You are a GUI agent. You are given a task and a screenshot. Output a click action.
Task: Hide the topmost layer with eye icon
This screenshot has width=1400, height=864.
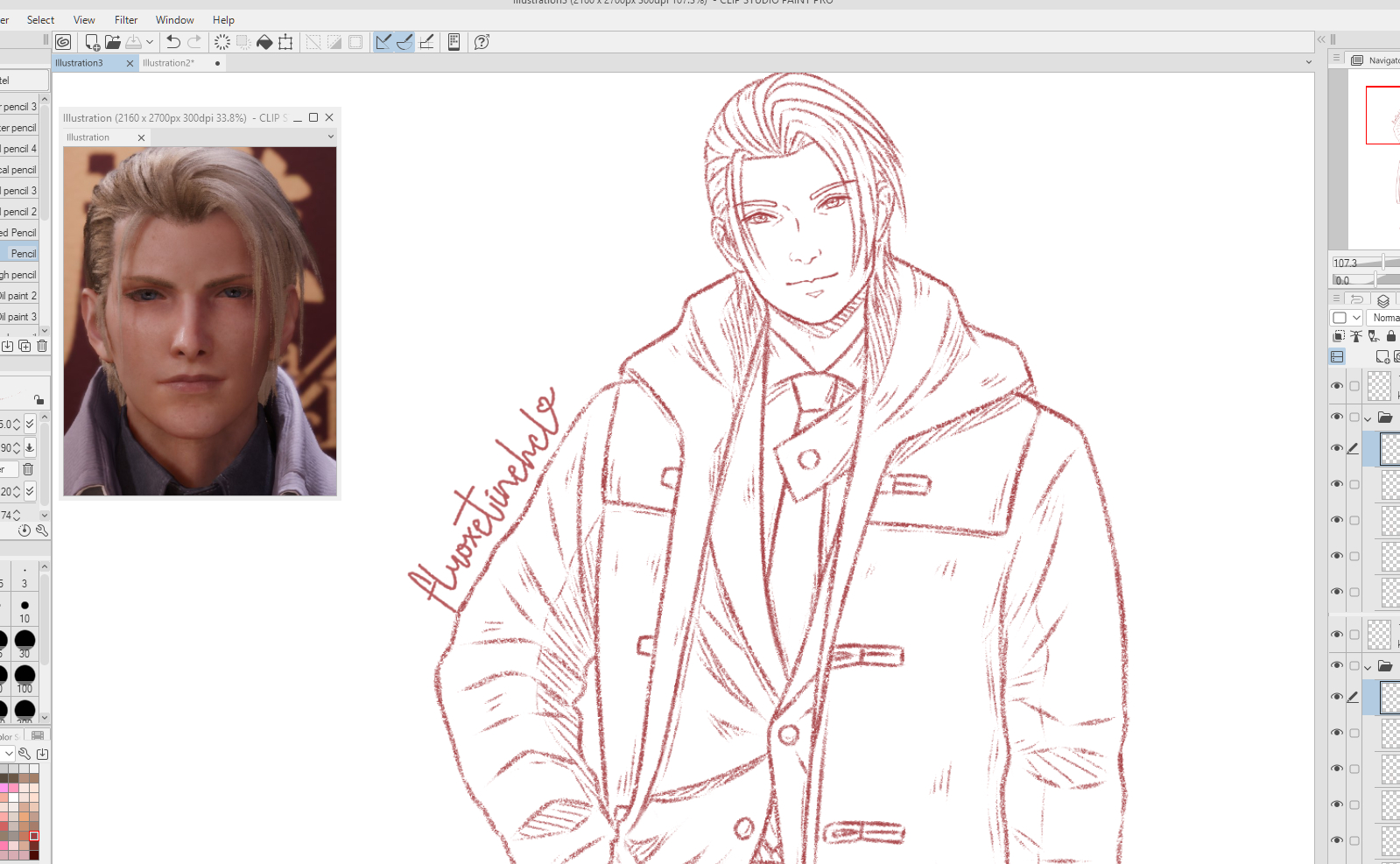point(1337,386)
